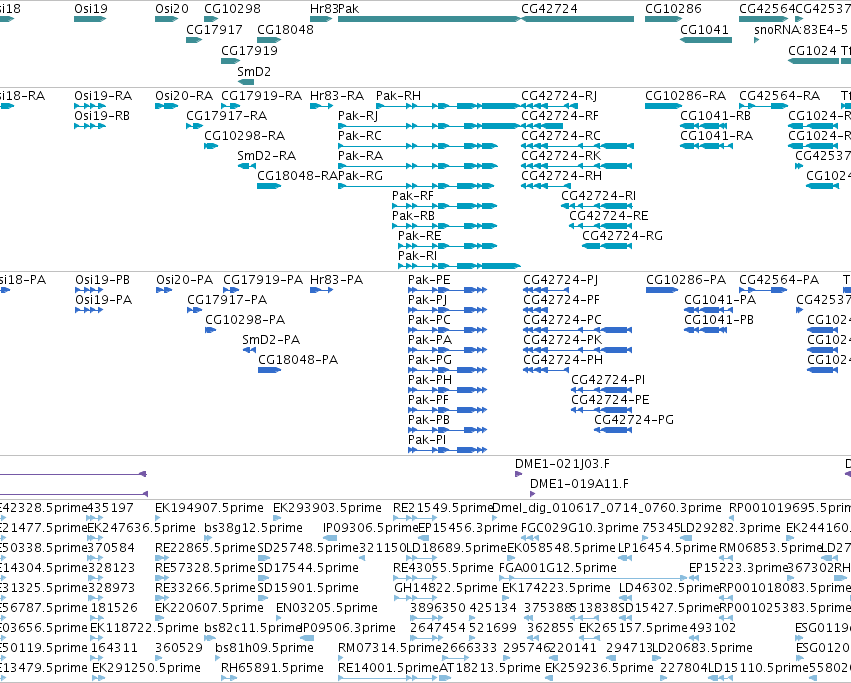
Task: Select the Pak-RG transcript label
Action: (360, 176)
